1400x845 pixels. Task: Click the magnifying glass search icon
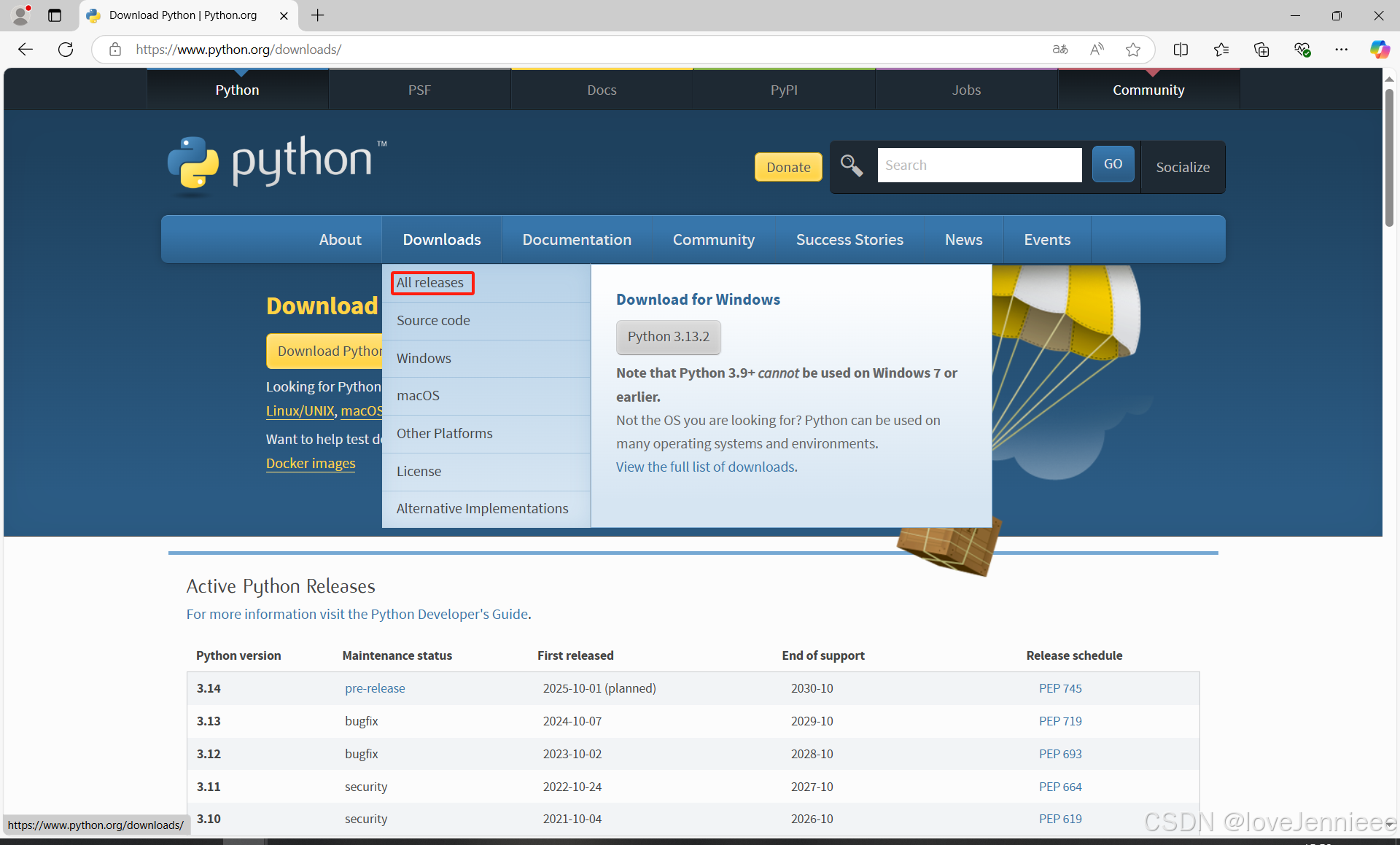pyautogui.click(x=851, y=166)
